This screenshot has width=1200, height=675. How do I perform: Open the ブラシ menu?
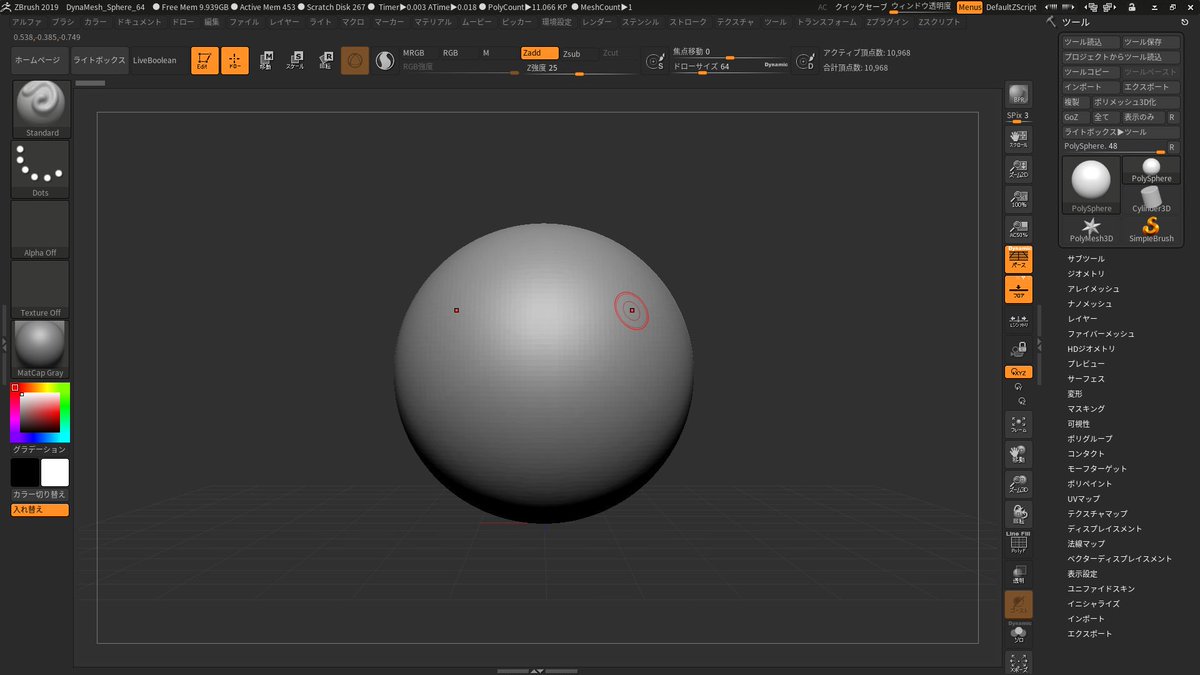[63, 21]
